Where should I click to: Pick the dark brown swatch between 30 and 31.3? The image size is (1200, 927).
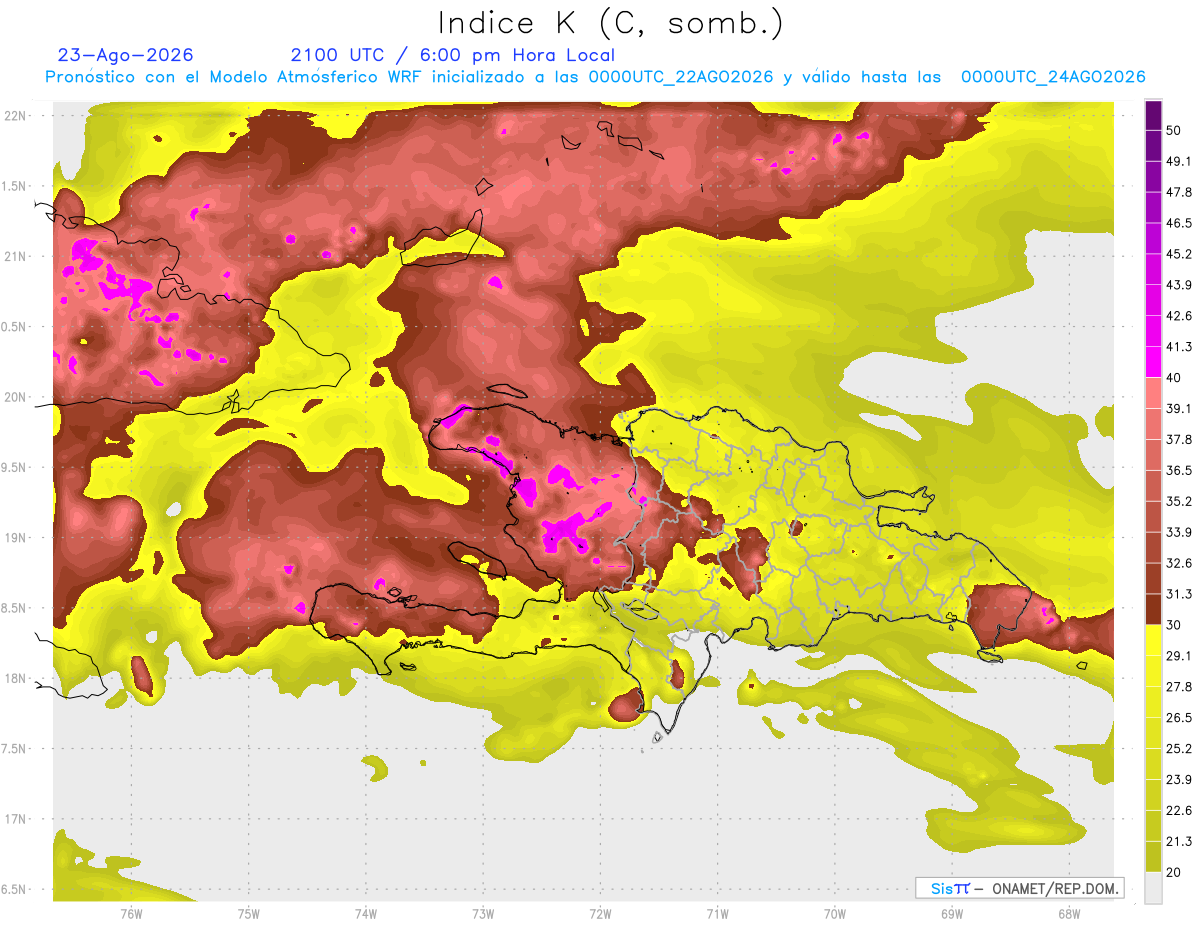tap(1153, 610)
